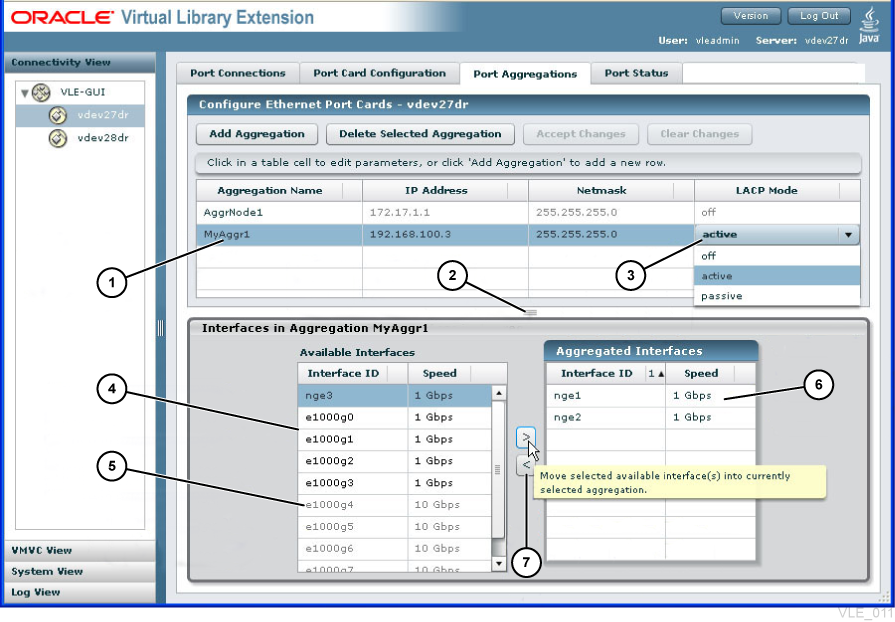Click the Log Out button
Image resolution: width=895 pixels, height=622 pixels.
[819, 16]
